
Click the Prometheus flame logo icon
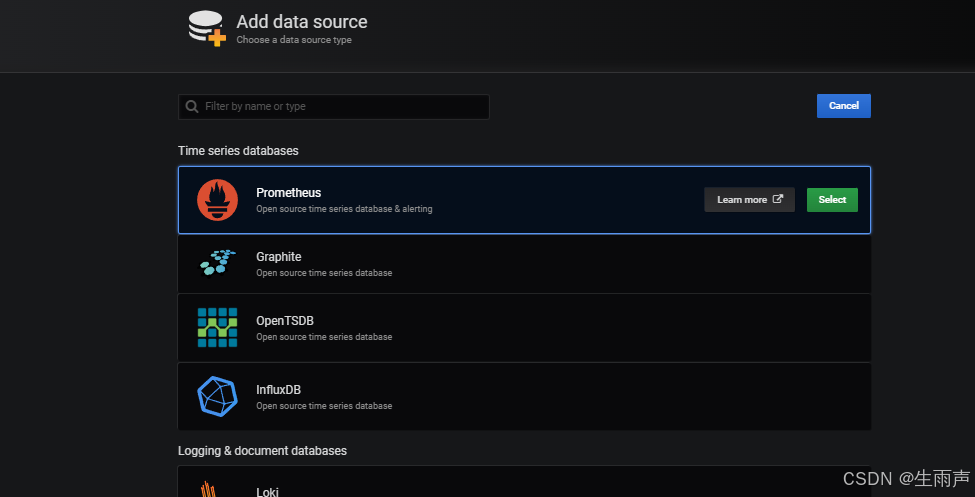[217, 200]
